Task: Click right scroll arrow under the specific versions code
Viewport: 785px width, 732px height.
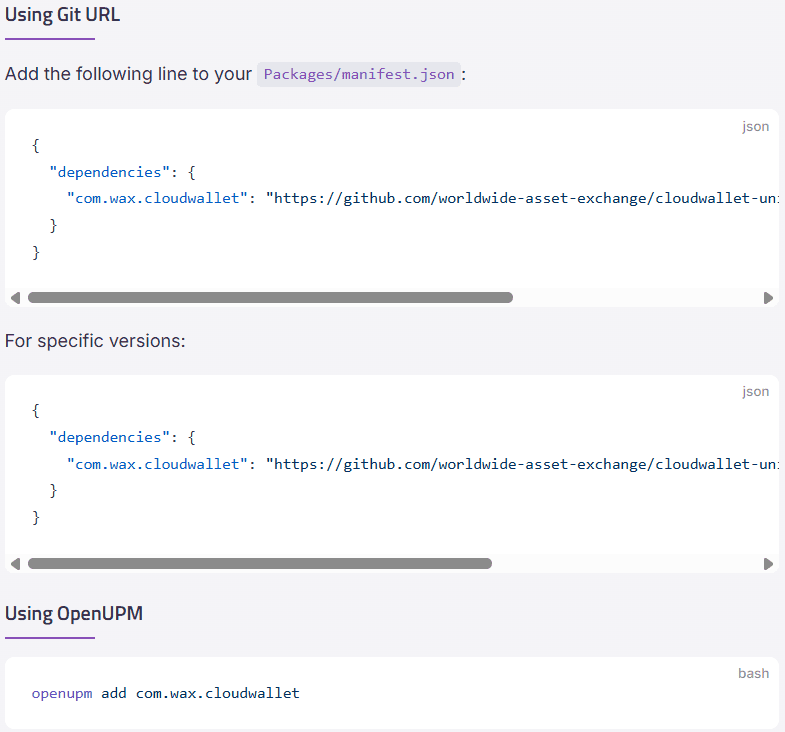Action: (768, 564)
